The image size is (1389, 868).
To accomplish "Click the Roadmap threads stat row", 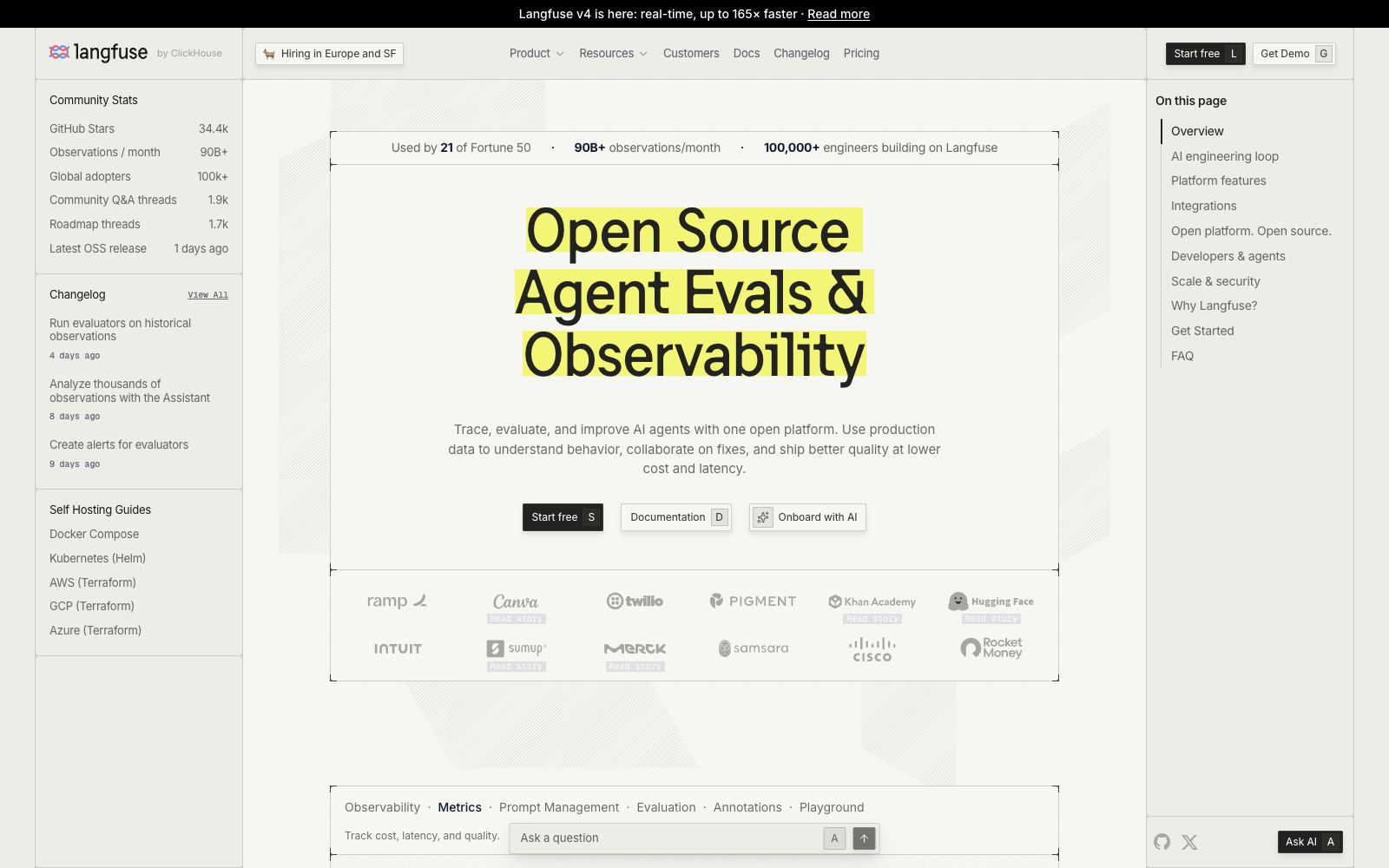I will [x=139, y=224].
